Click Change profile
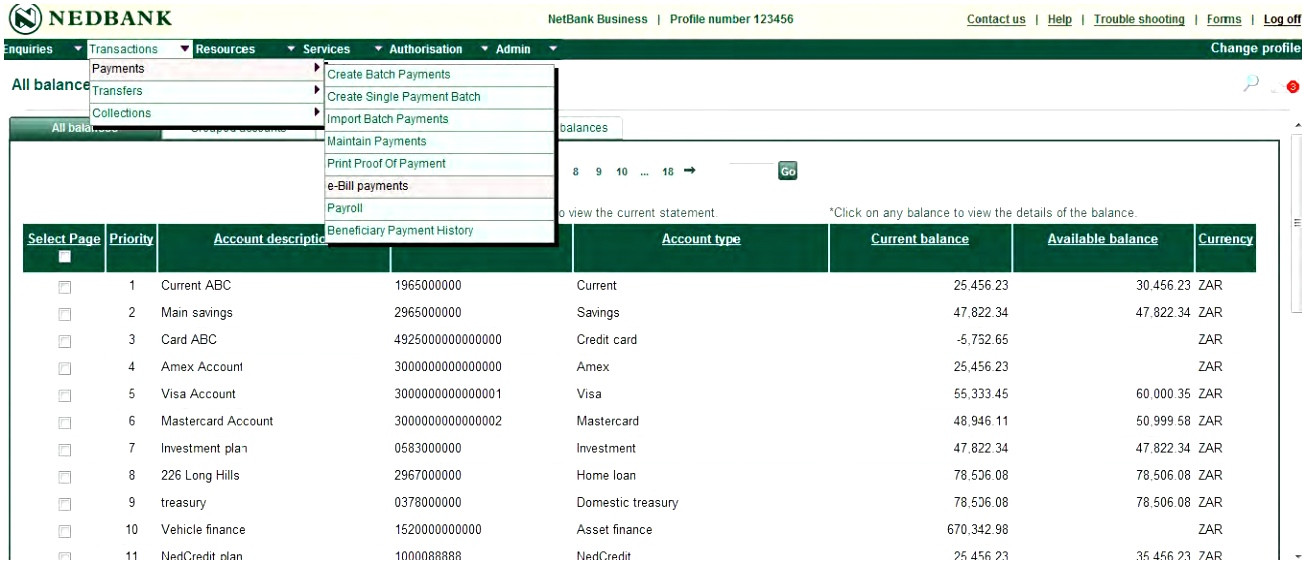This screenshot has height=564, width=1306. pyautogui.click(x=1255, y=49)
